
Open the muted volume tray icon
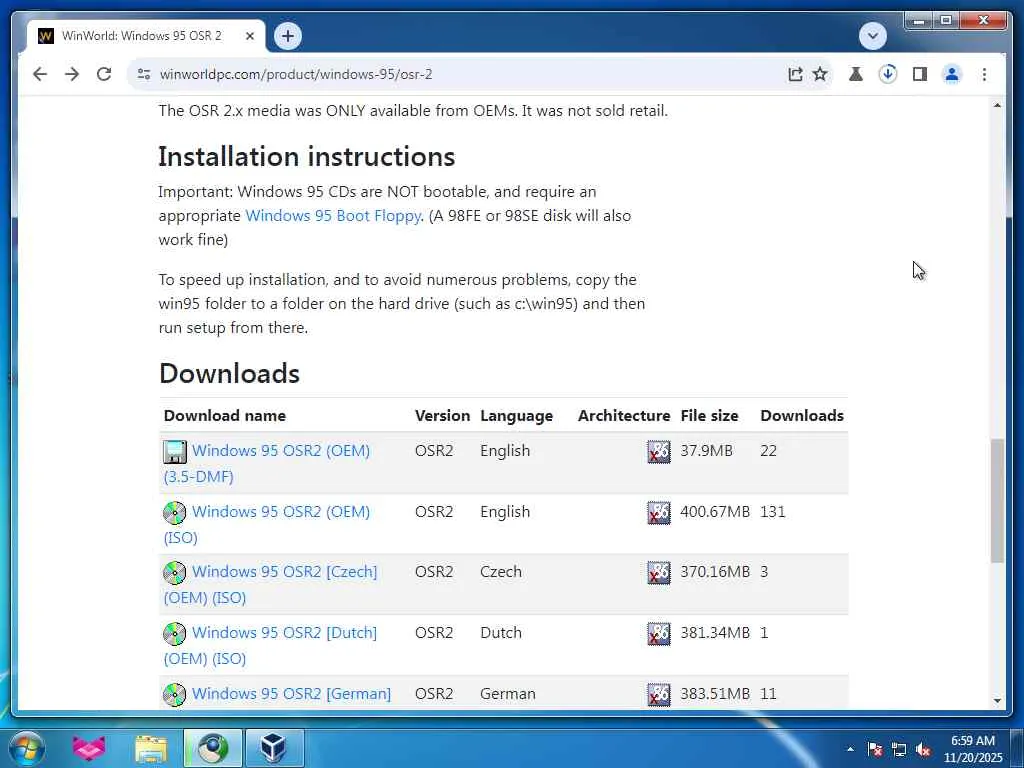(x=923, y=749)
